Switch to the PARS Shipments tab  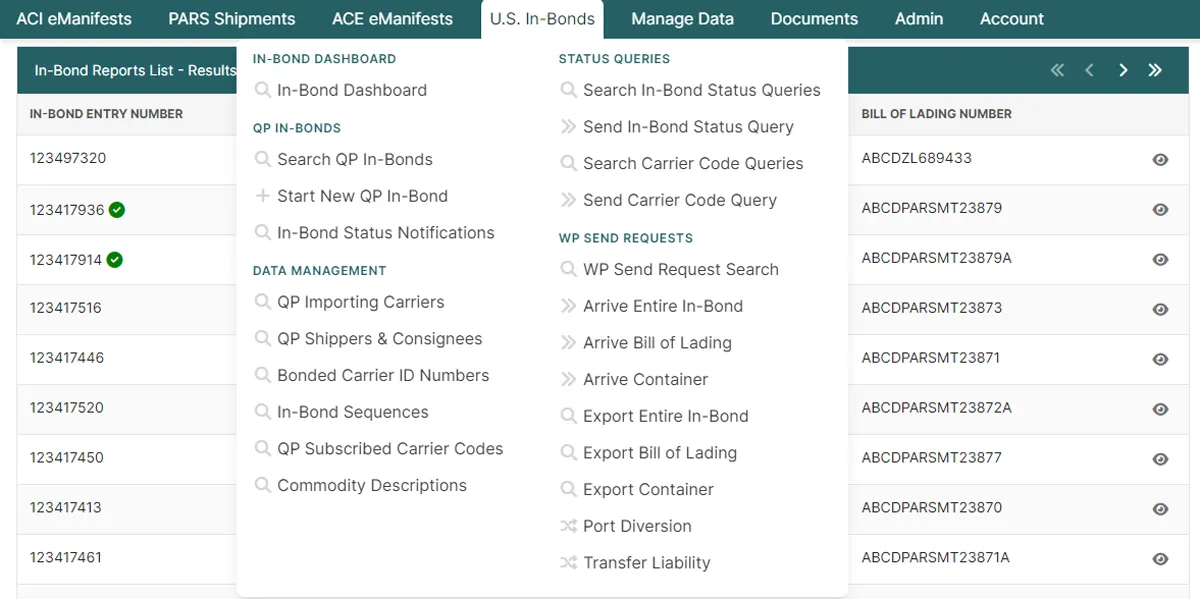pyautogui.click(x=231, y=18)
